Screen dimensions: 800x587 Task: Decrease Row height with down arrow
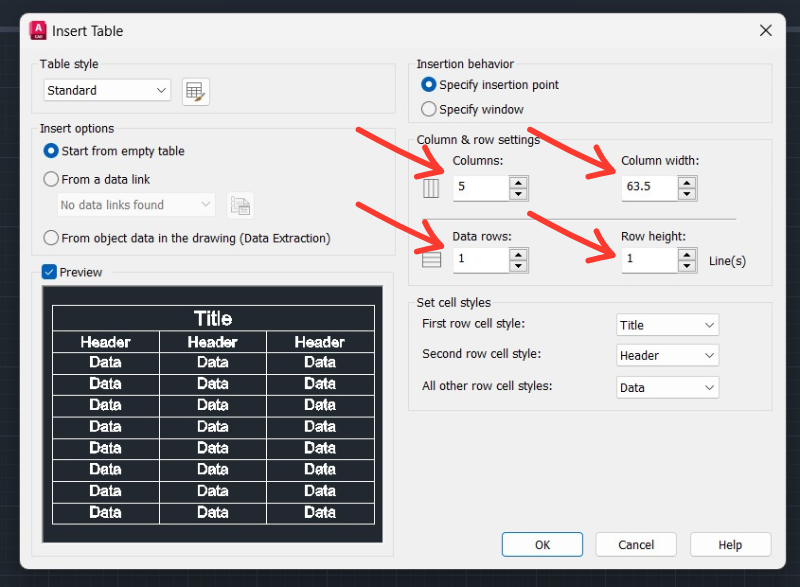pyautogui.click(x=687, y=266)
